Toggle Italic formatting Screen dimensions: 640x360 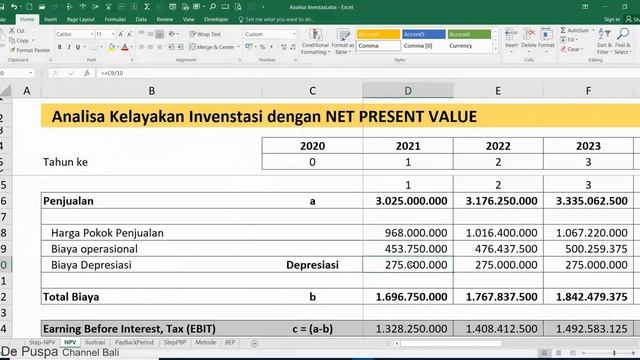tap(69, 47)
